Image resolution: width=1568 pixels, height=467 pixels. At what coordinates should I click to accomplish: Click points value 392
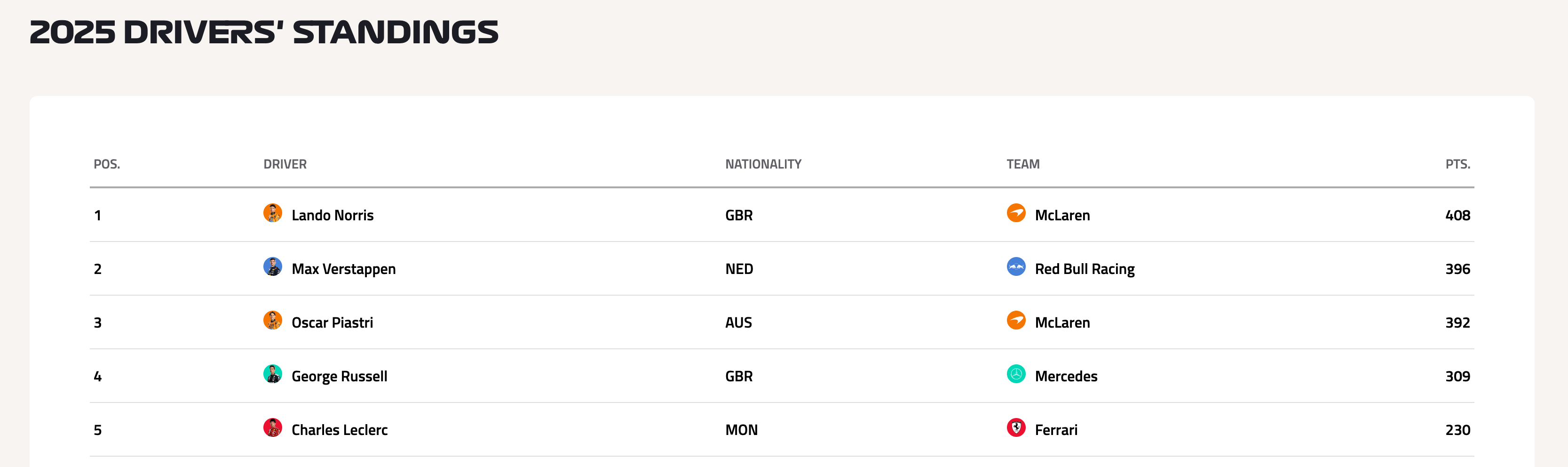click(x=1458, y=322)
